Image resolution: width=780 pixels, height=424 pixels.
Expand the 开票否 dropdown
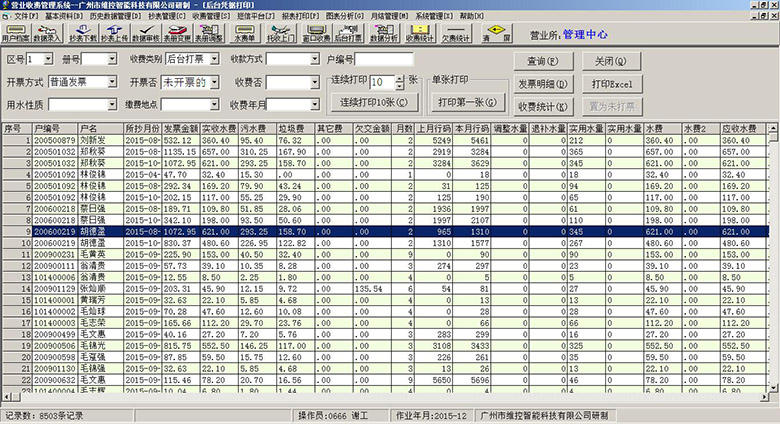coord(214,82)
